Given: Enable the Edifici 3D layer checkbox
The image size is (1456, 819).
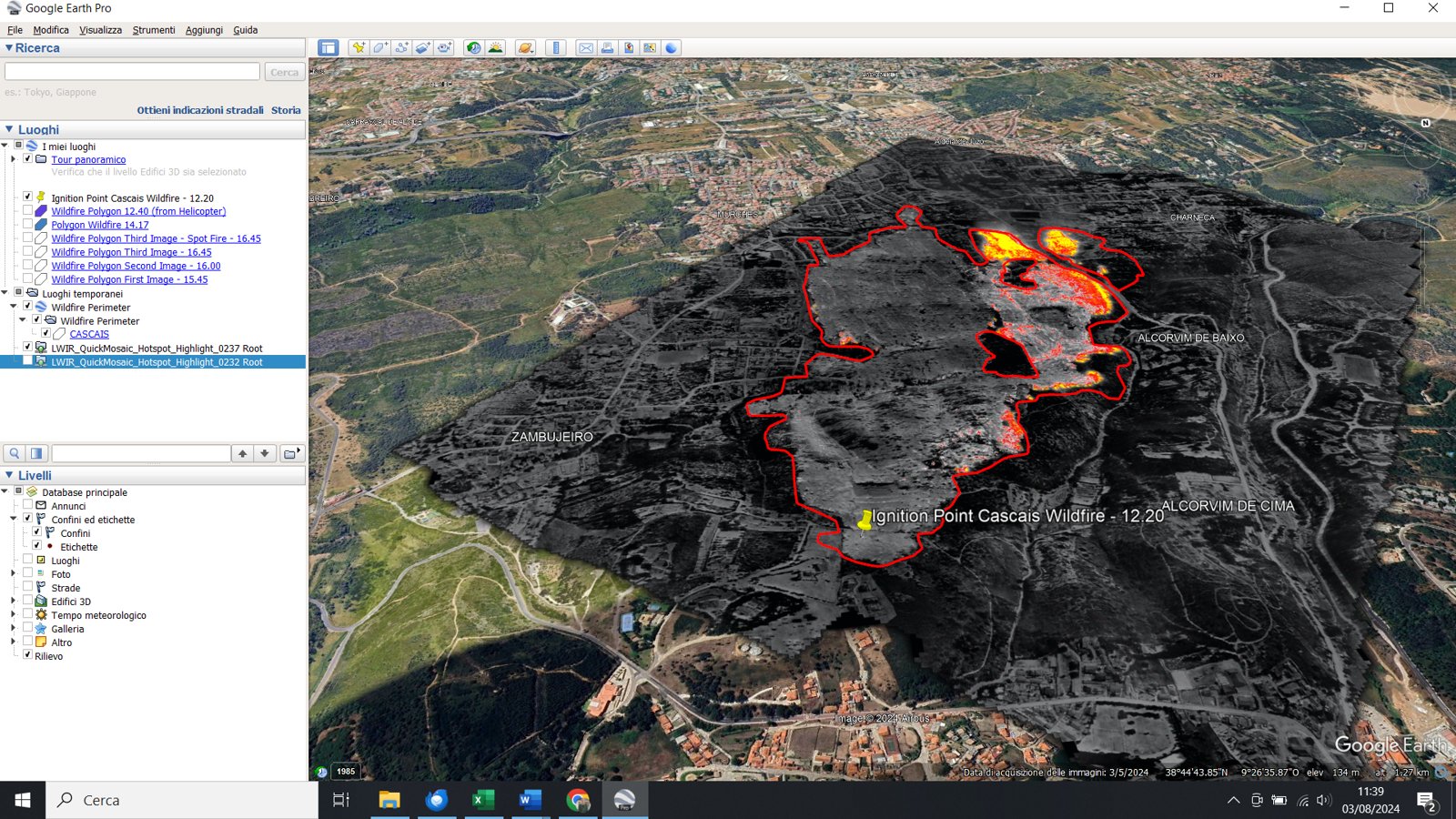Looking at the screenshot, I should pyautogui.click(x=27, y=601).
